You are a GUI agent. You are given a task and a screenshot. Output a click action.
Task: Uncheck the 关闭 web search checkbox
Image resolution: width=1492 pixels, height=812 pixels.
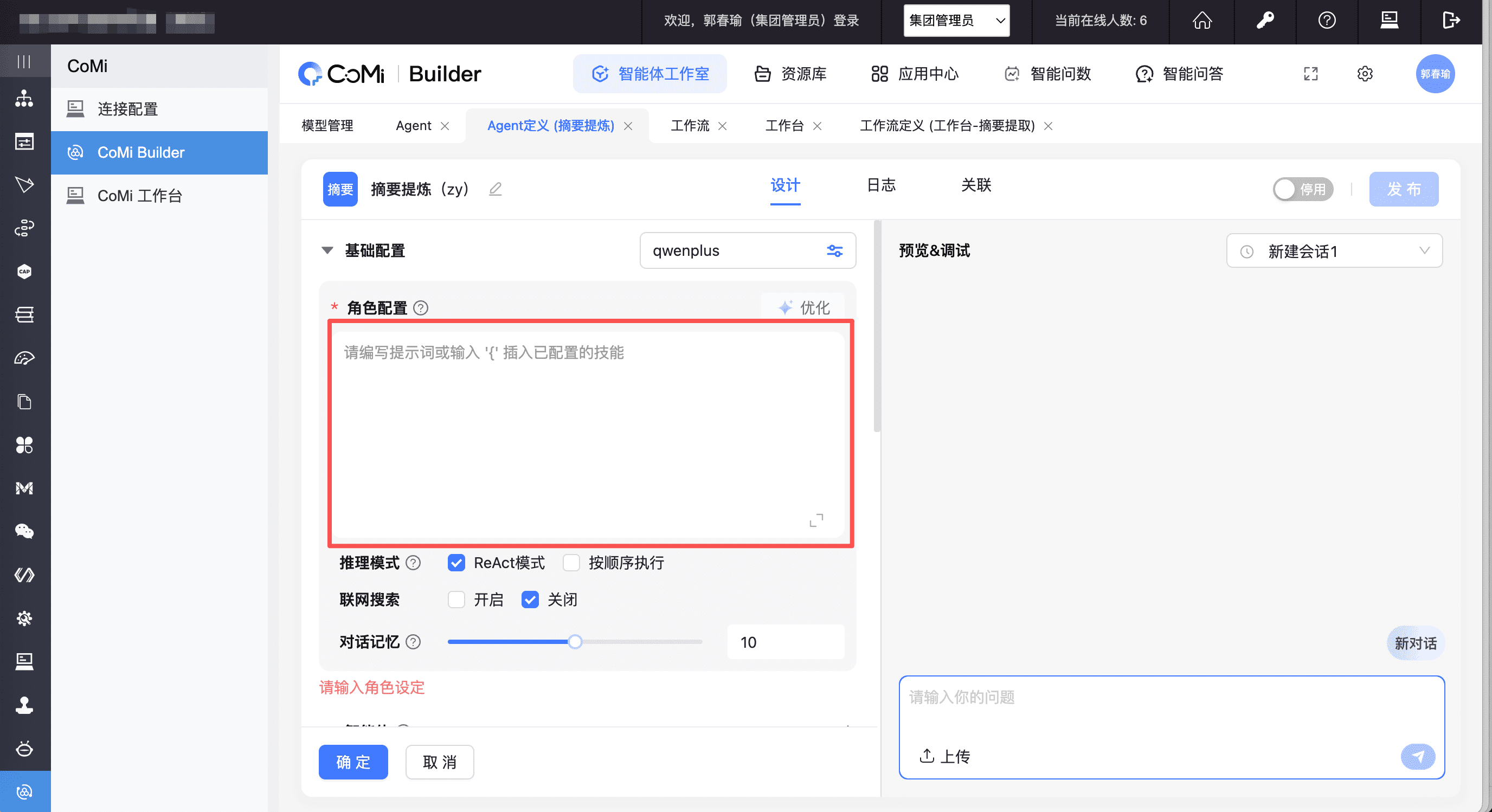pos(530,600)
